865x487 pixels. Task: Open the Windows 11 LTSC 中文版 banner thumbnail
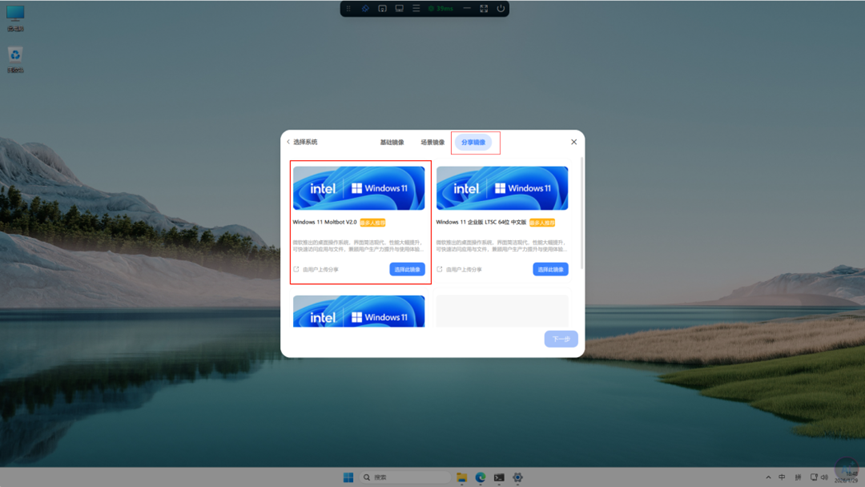(502, 188)
